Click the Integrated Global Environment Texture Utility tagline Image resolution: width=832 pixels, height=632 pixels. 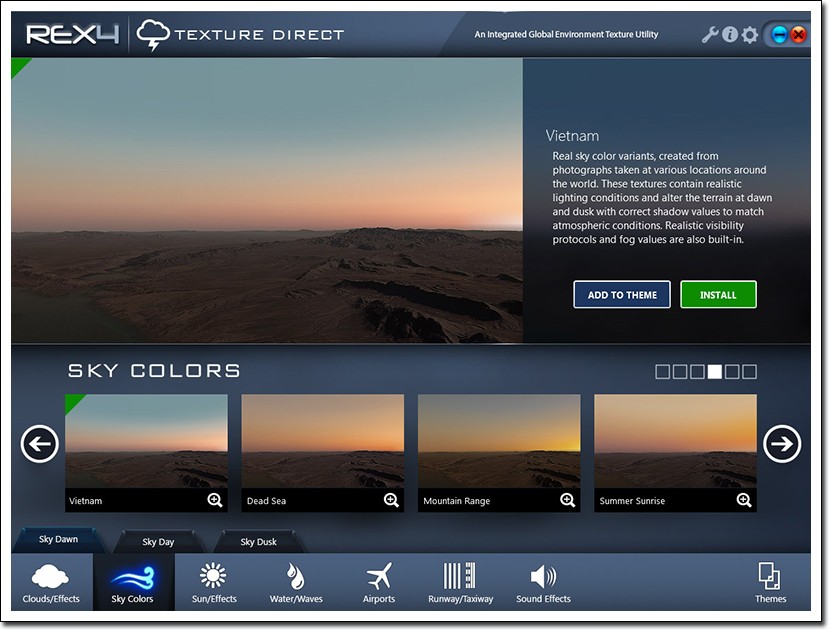tap(566, 34)
